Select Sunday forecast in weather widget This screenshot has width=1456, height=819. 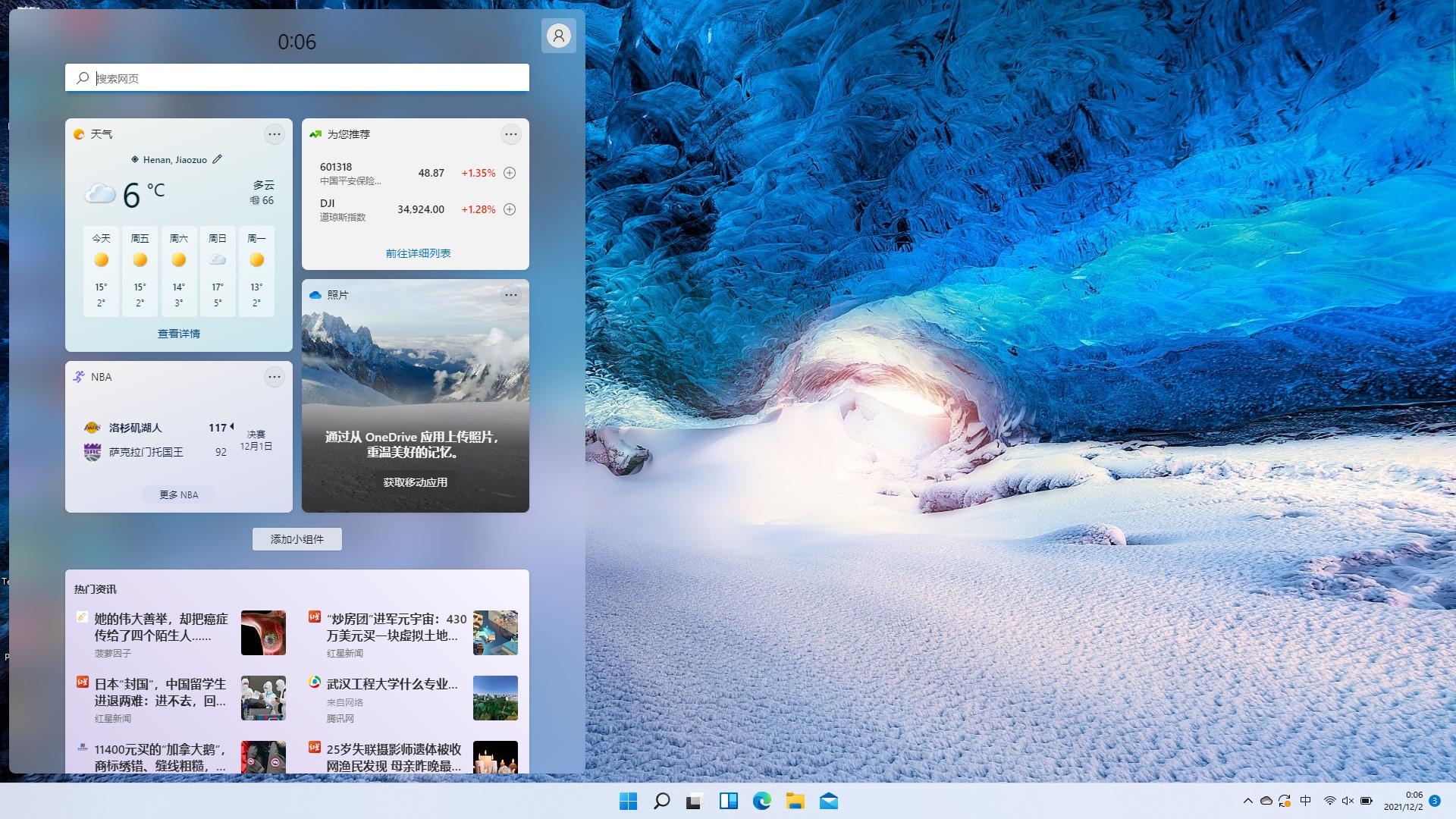pyautogui.click(x=218, y=270)
